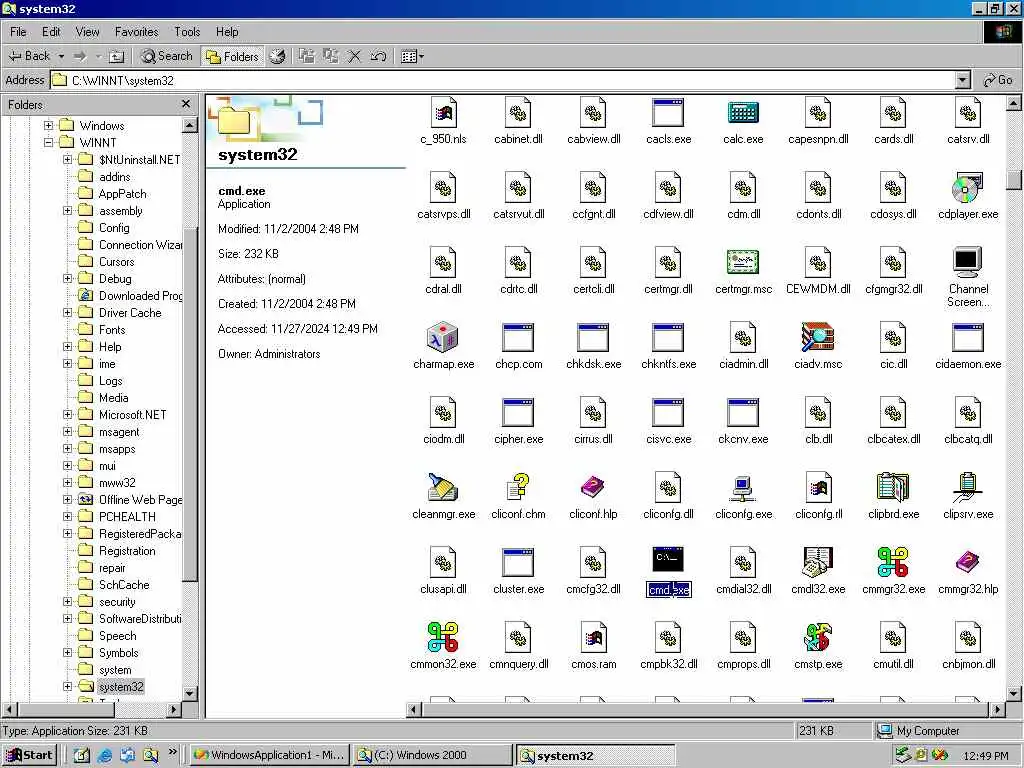Viewport: 1024px width, 768px height.
Task: Open the Edit menu
Action: pos(51,31)
